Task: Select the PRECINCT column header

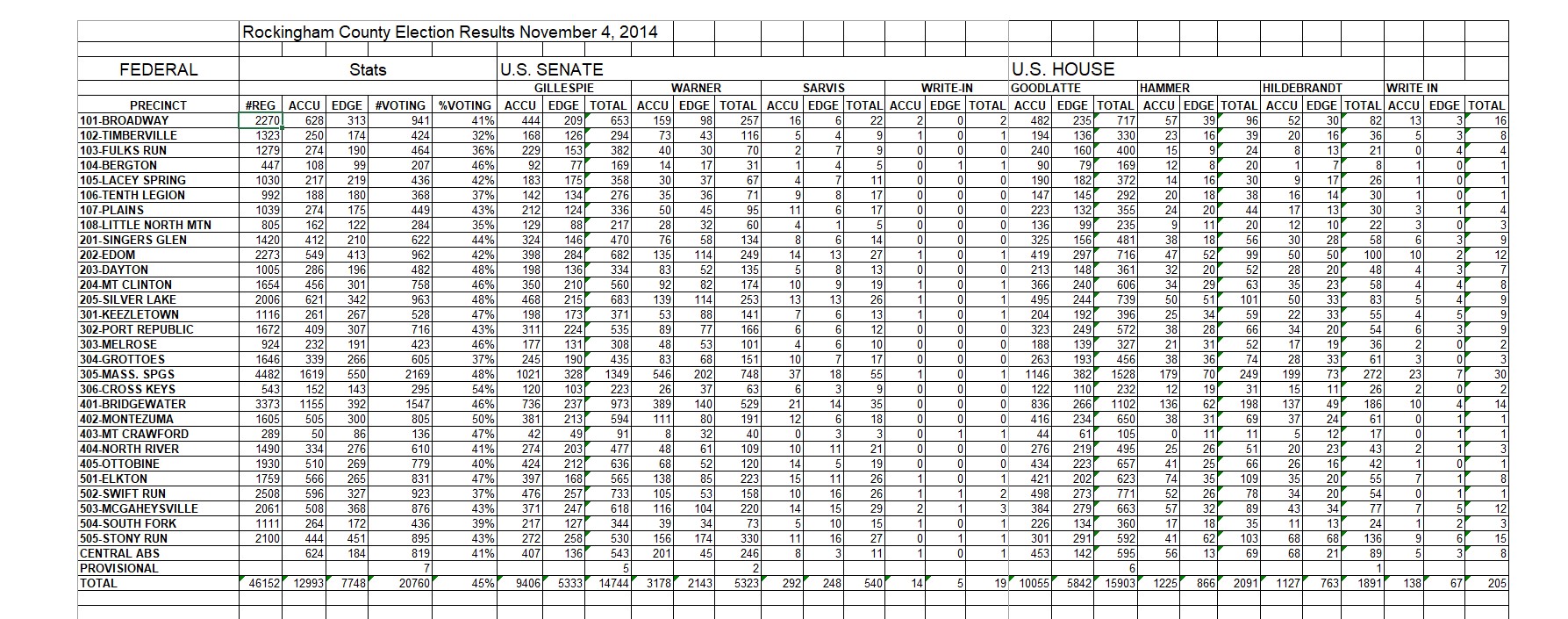Action: [158, 105]
